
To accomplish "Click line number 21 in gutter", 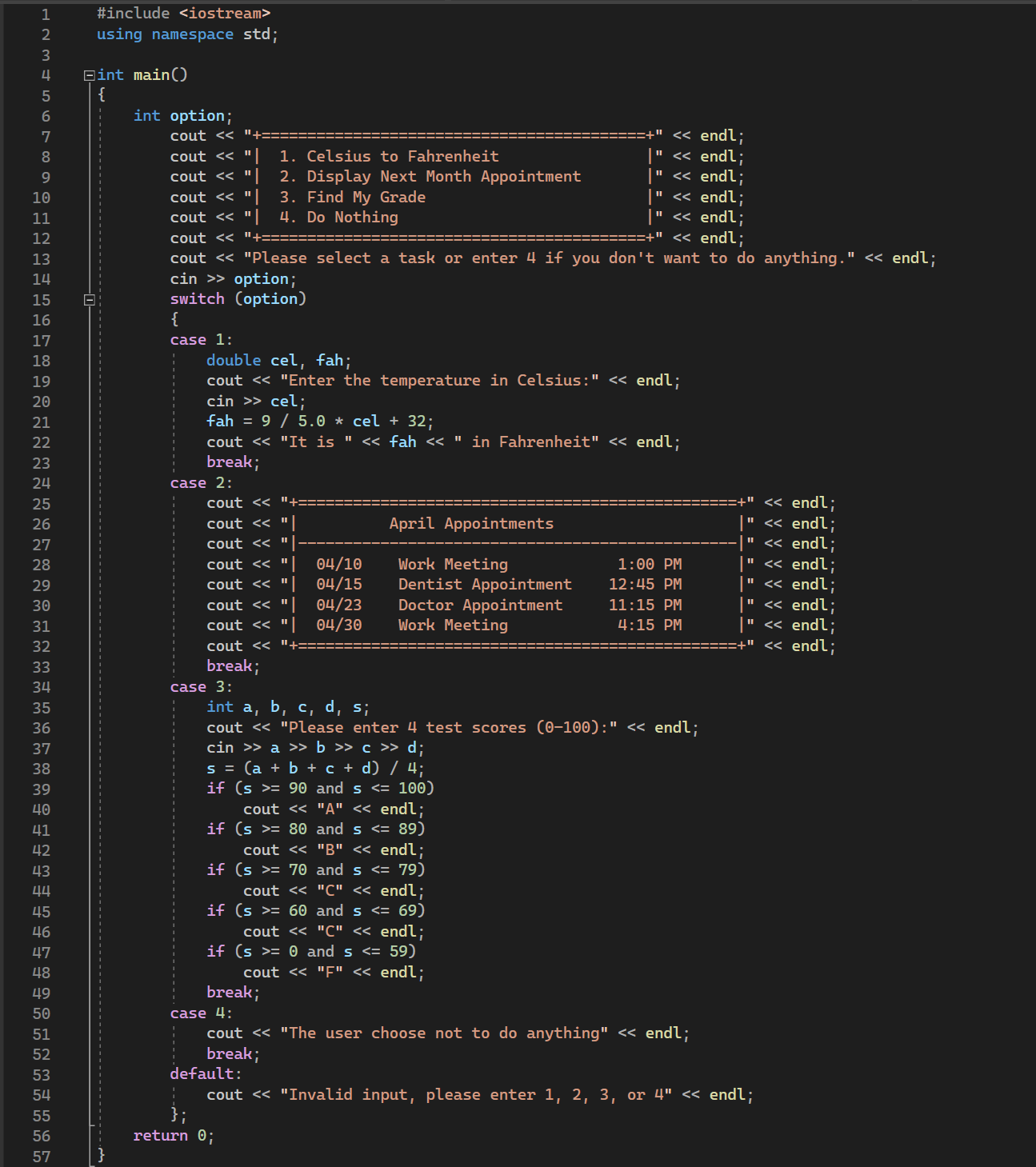I will [x=42, y=422].
